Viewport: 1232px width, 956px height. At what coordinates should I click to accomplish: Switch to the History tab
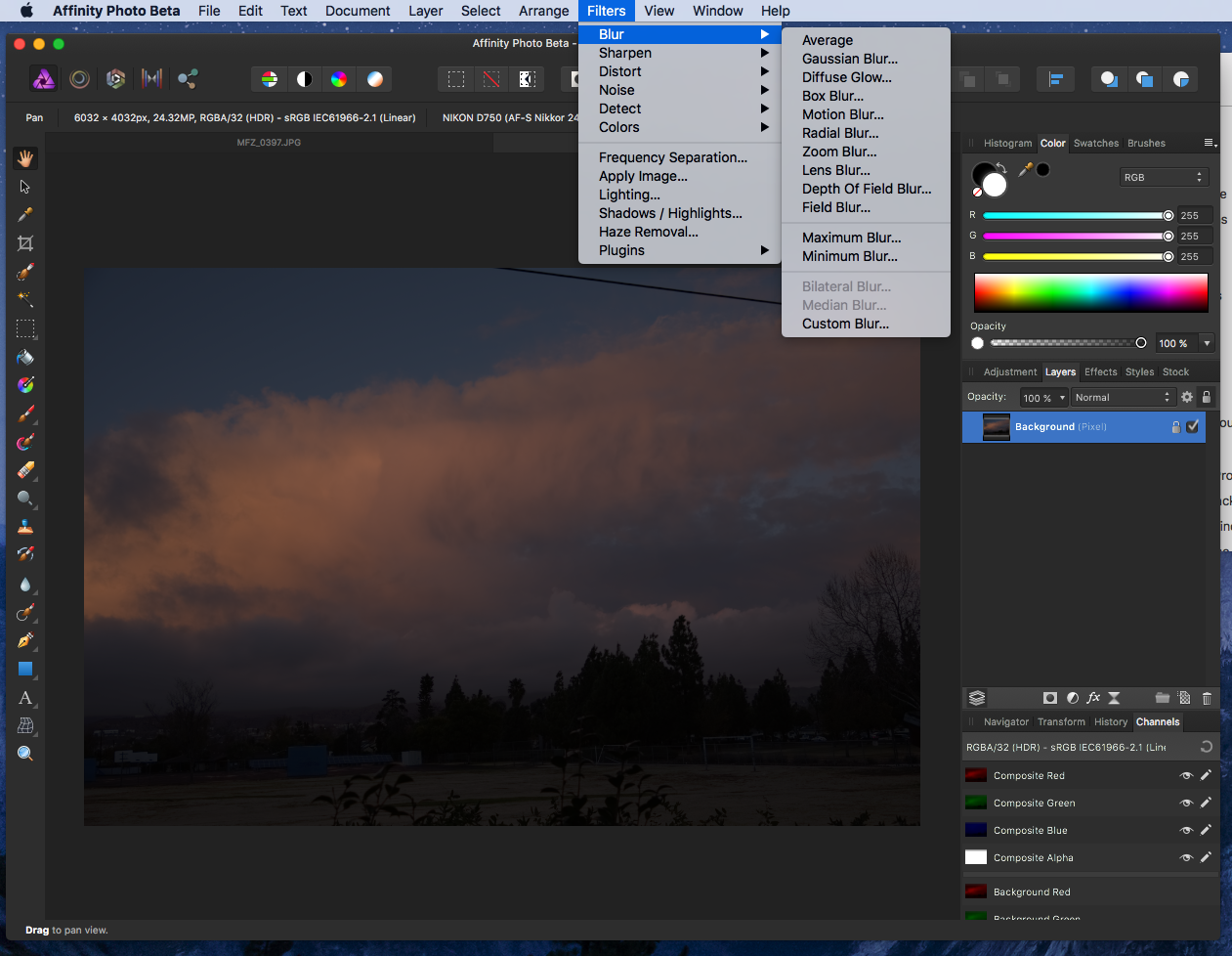point(1111,721)
